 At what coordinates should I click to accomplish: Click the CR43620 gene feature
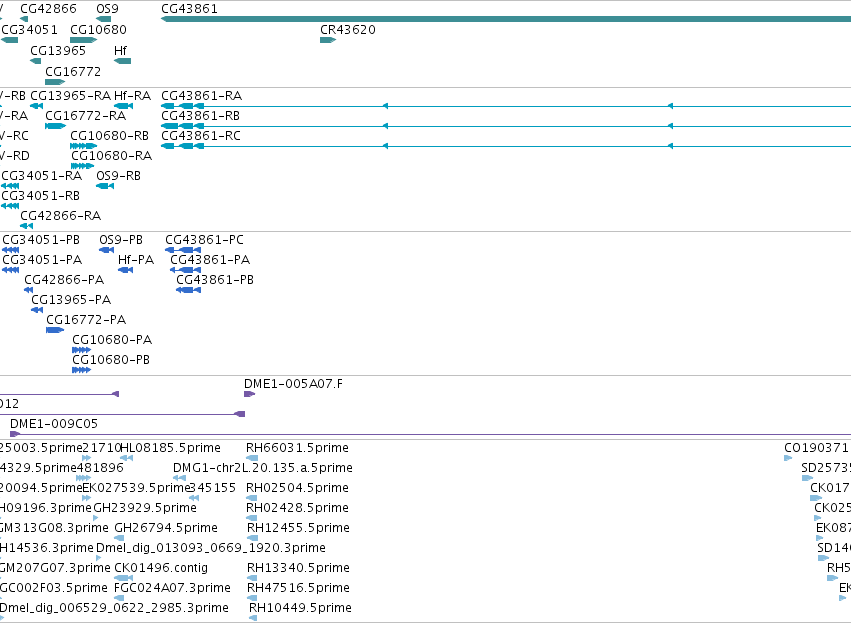(x=328, y=40)
